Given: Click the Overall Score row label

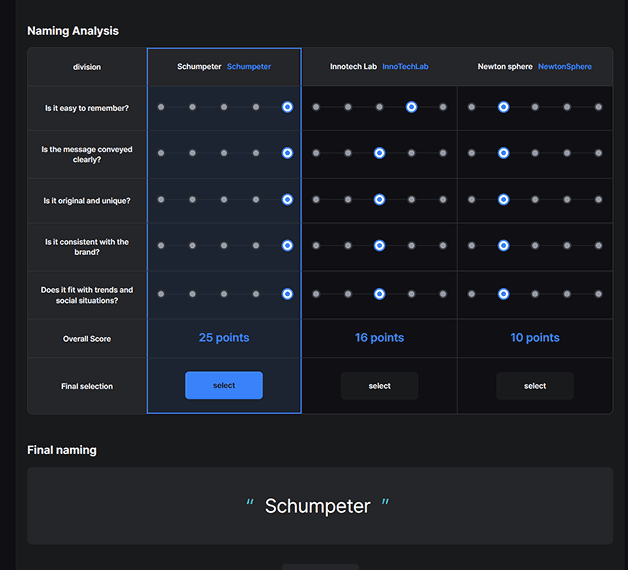Looking at the screenshot, I should [87, 339].
